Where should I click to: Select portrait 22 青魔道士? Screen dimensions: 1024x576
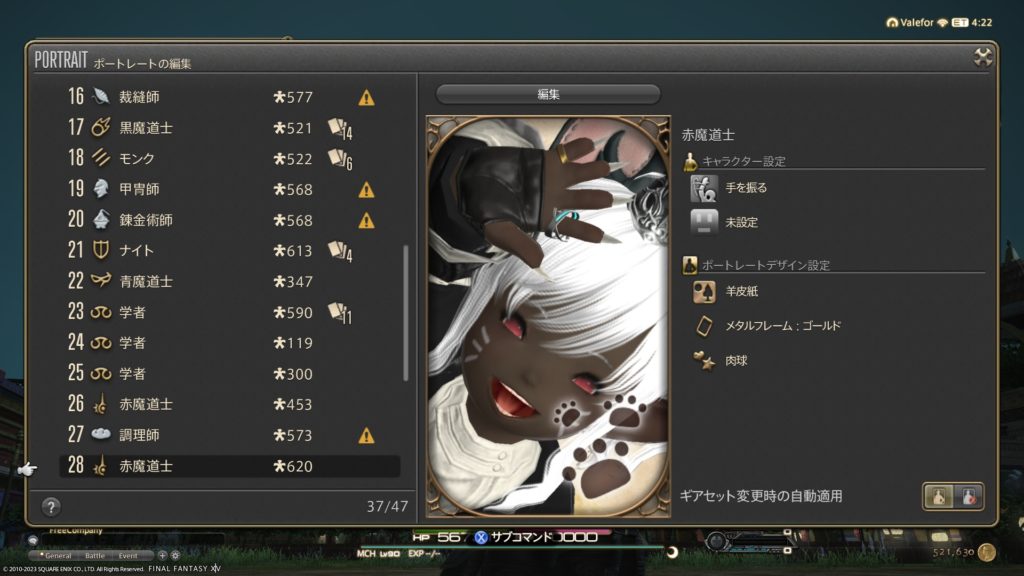(230, 281)
